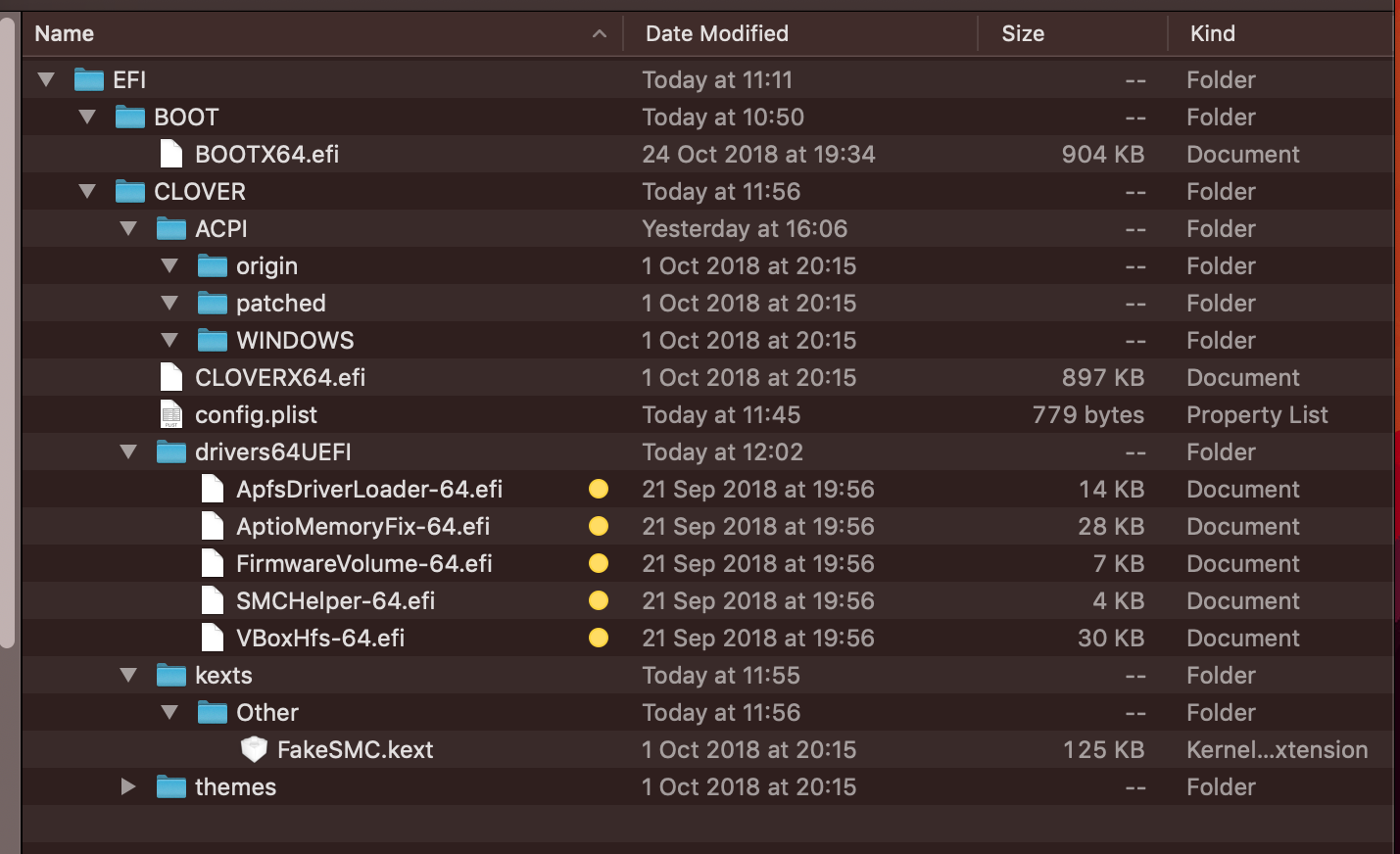Click the BOOTX64.efi document icon
1400x854 pixels.
point(171,154)
